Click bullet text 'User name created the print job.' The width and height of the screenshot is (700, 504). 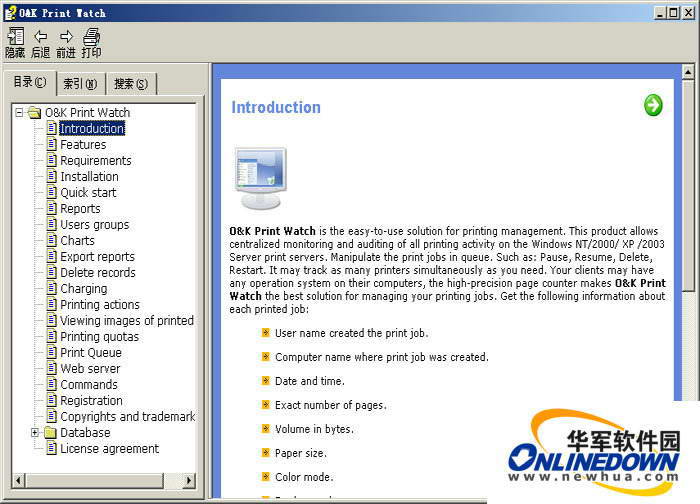[x=351, y=333]
